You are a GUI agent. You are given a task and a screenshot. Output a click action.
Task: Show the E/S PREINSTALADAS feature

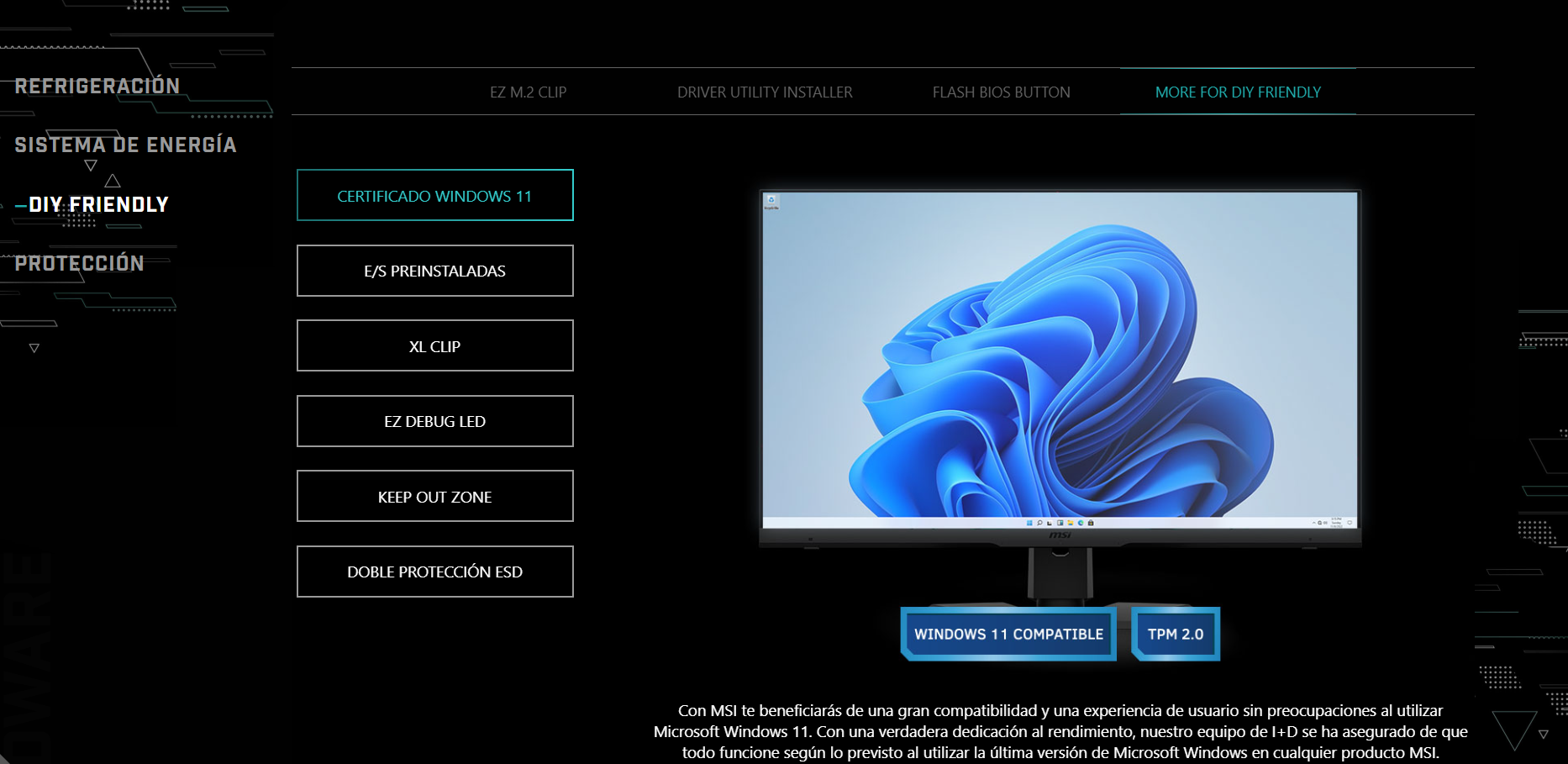[434, 271]
